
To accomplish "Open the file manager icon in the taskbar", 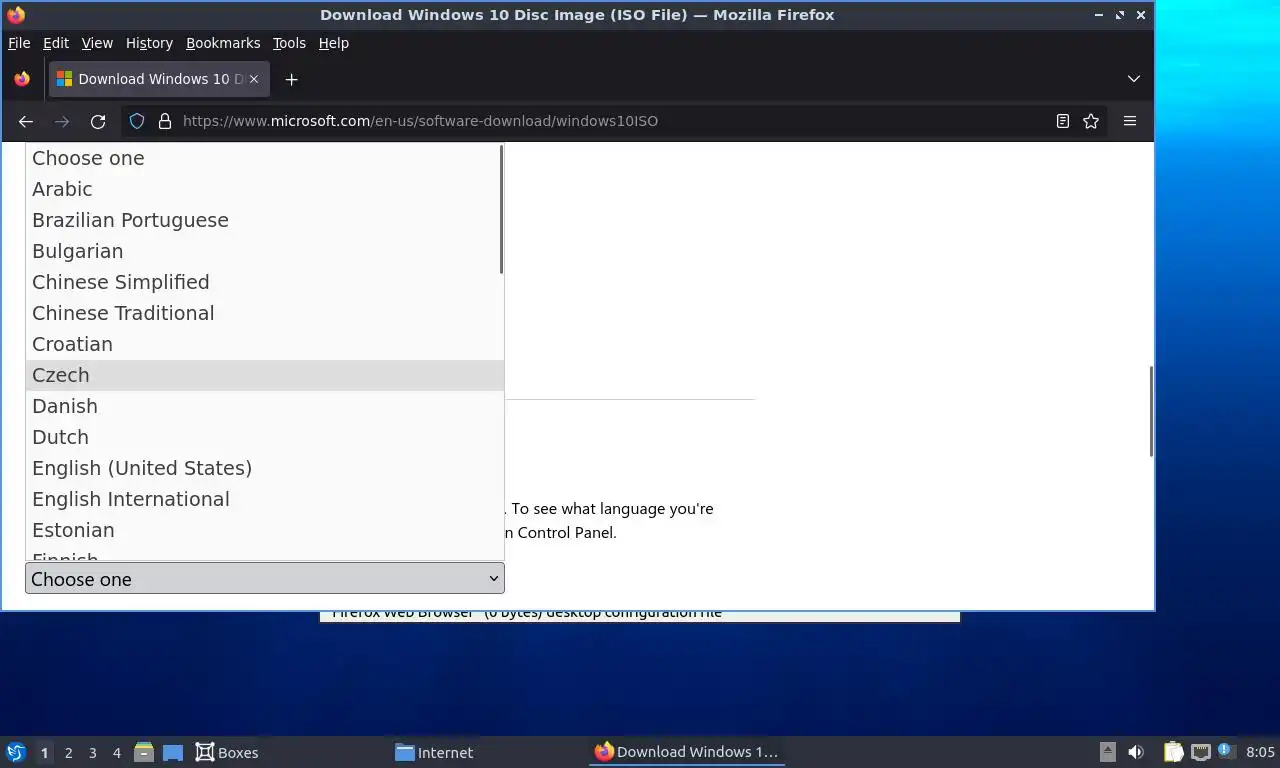I will coord(144,752).
